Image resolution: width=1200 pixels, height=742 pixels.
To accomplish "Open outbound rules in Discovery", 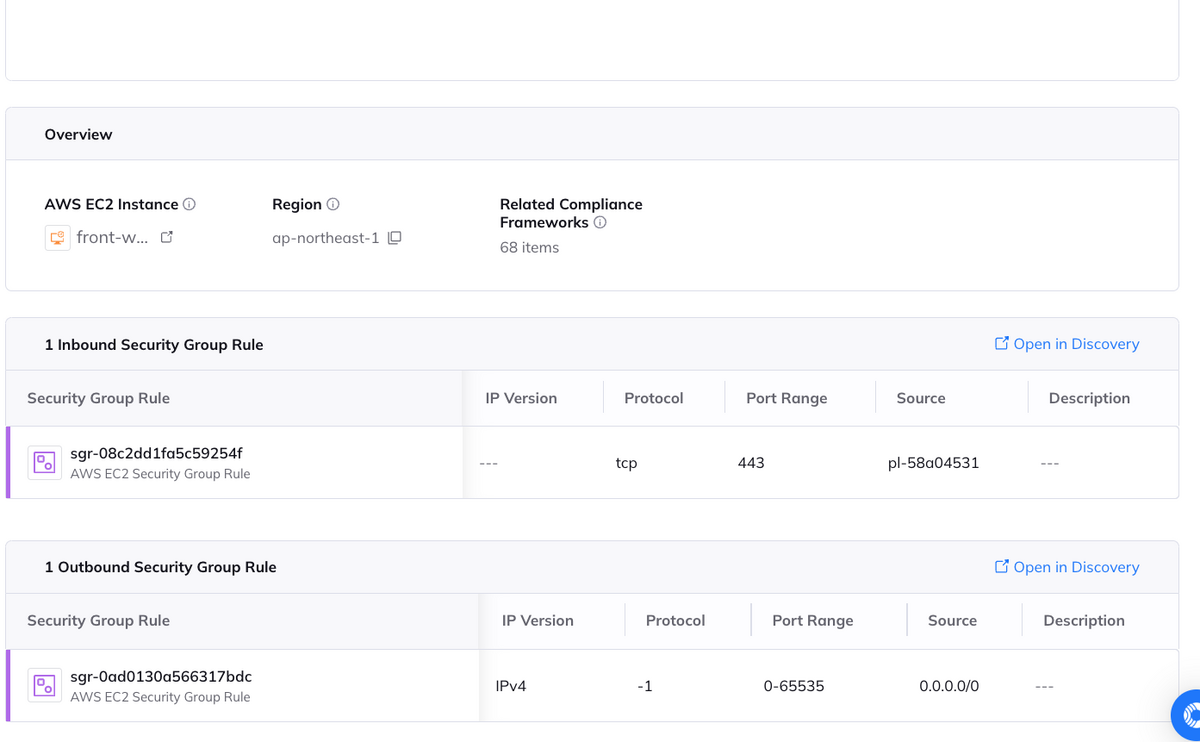I will click(1066, 567).
